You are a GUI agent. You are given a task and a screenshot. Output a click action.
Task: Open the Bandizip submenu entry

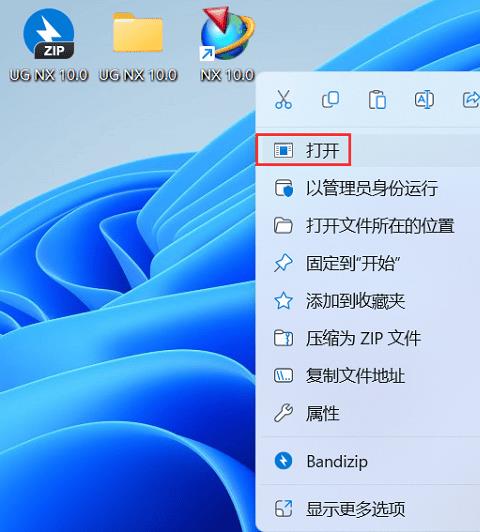(368, 461)
